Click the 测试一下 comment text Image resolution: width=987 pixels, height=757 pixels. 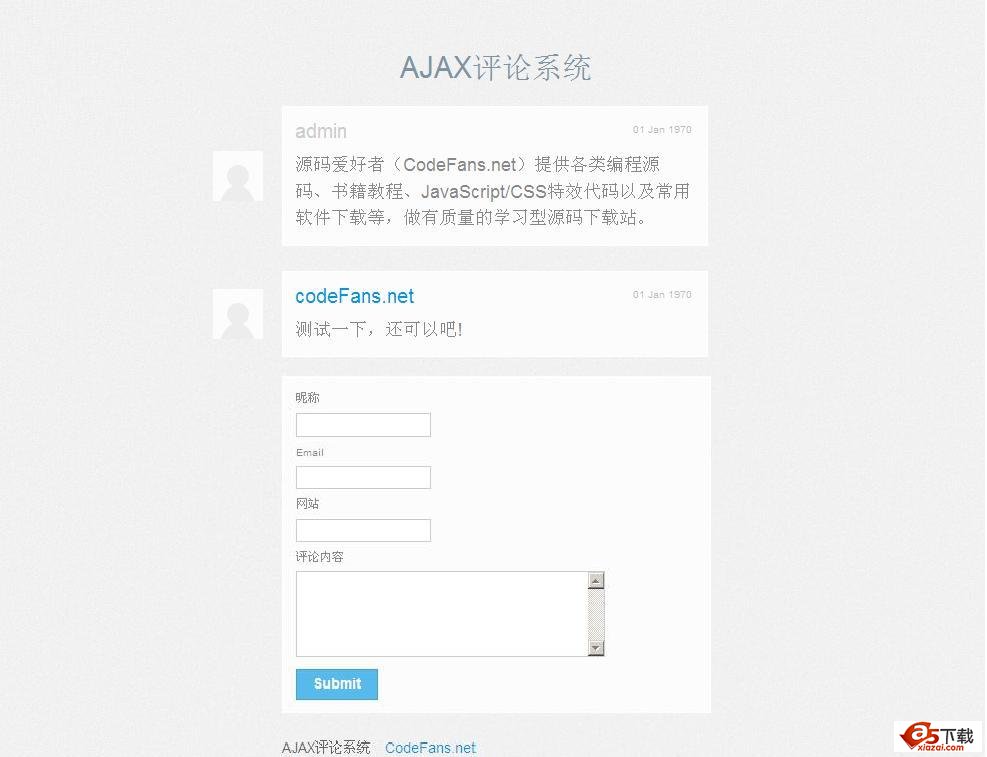coord(380,329)
